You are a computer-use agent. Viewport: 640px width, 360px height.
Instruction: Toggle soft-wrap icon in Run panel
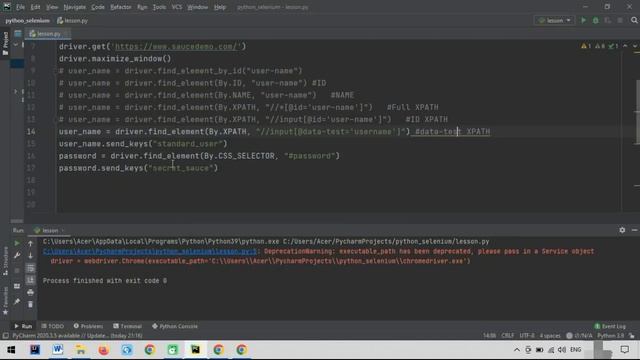pos(30,268)
